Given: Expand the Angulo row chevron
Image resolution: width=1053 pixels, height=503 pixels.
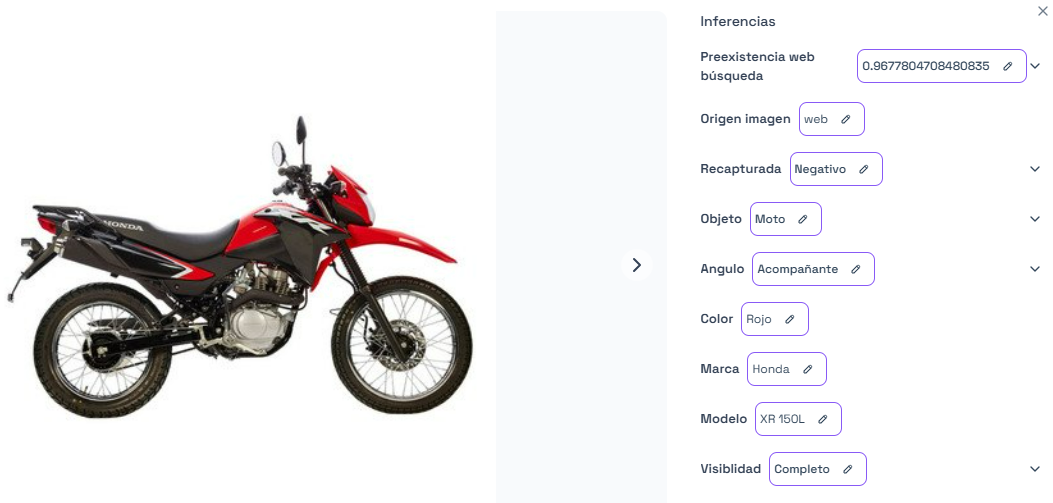Looking at the screenshot, I should (1035, 269).
